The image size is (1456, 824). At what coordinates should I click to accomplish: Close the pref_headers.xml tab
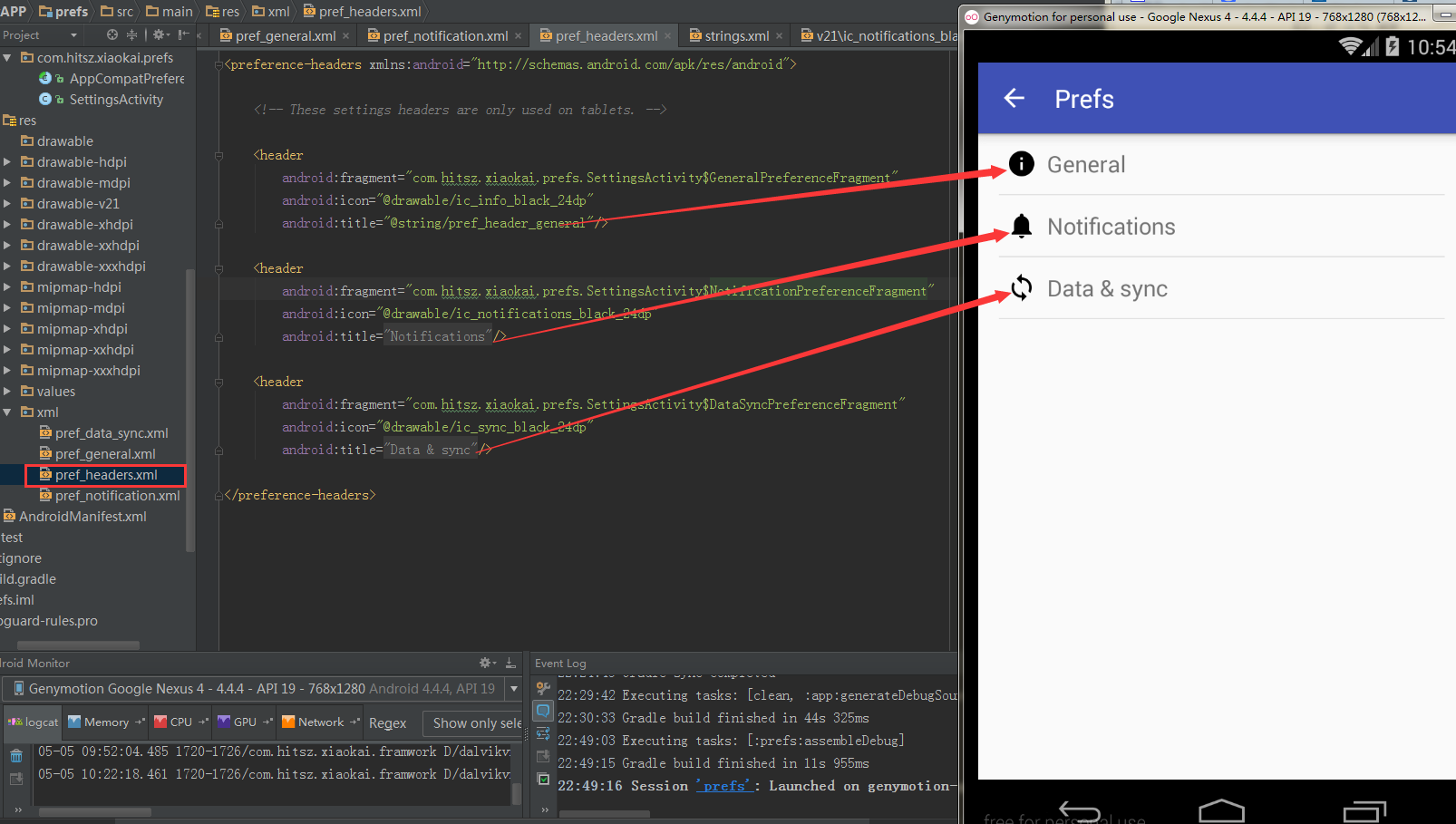[x=667, y=36]
